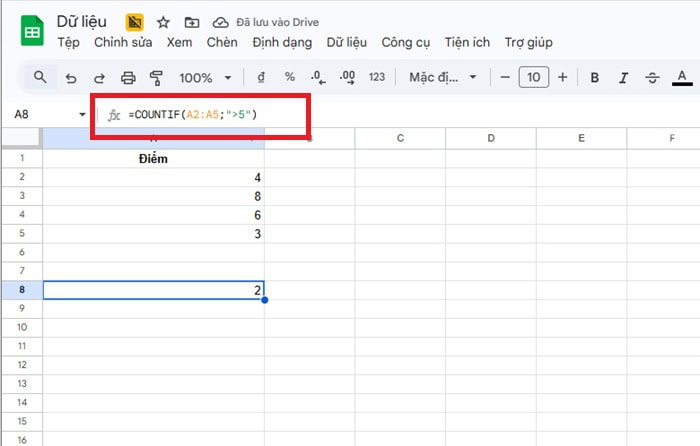
Task: Click the Google Sheets home icon
Action: point(30,31)
